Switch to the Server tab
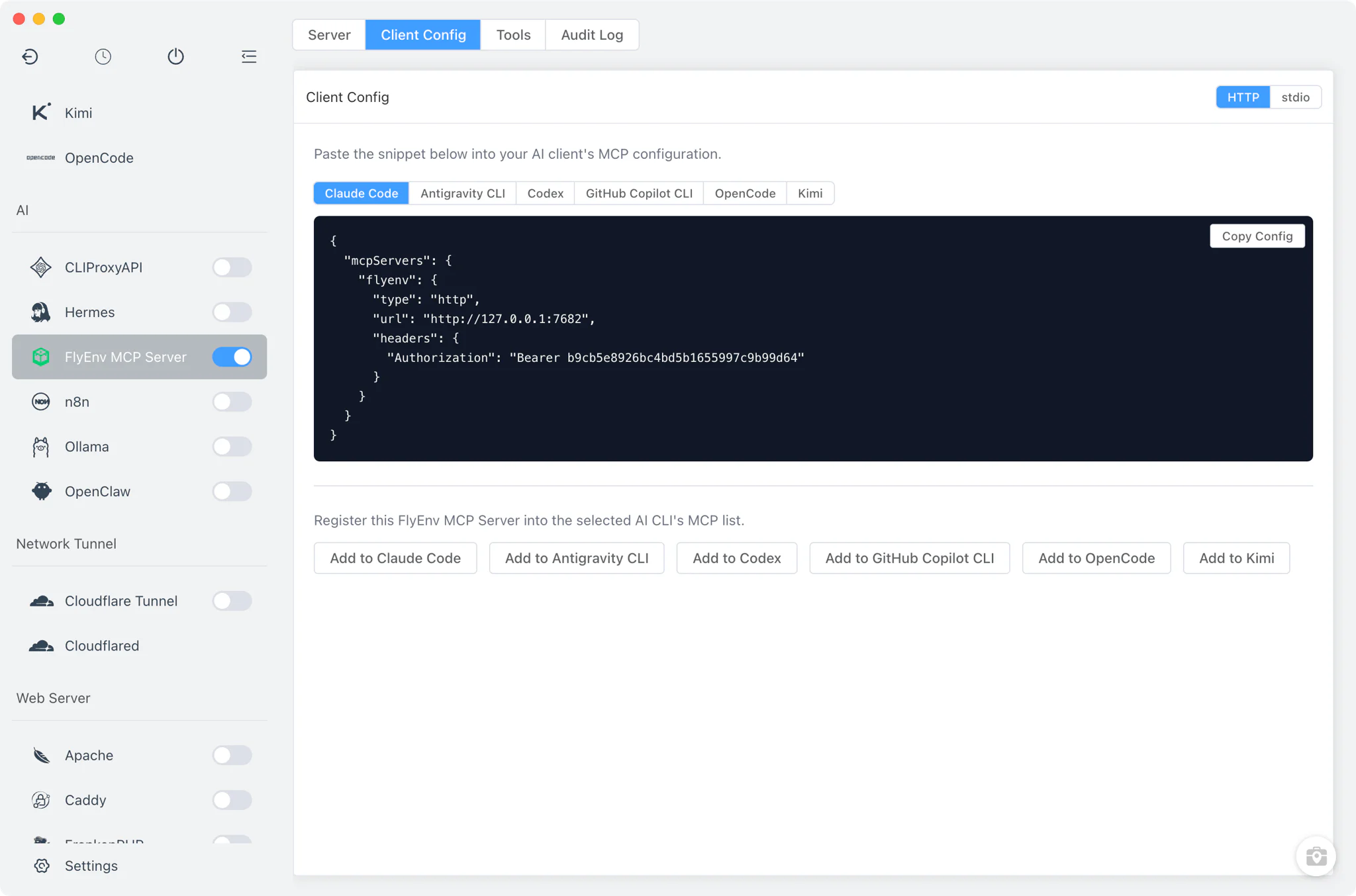 (x=329, y=34)
